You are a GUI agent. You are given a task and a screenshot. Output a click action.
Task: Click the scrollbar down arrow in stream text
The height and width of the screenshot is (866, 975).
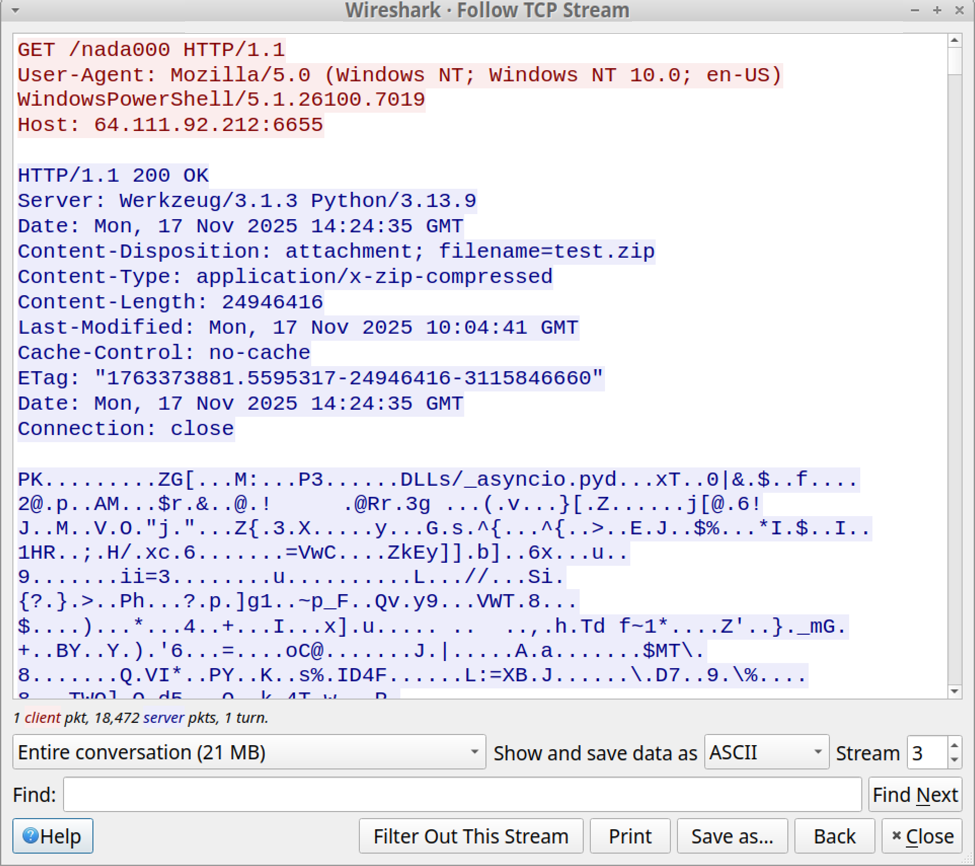tap(954, 691)
